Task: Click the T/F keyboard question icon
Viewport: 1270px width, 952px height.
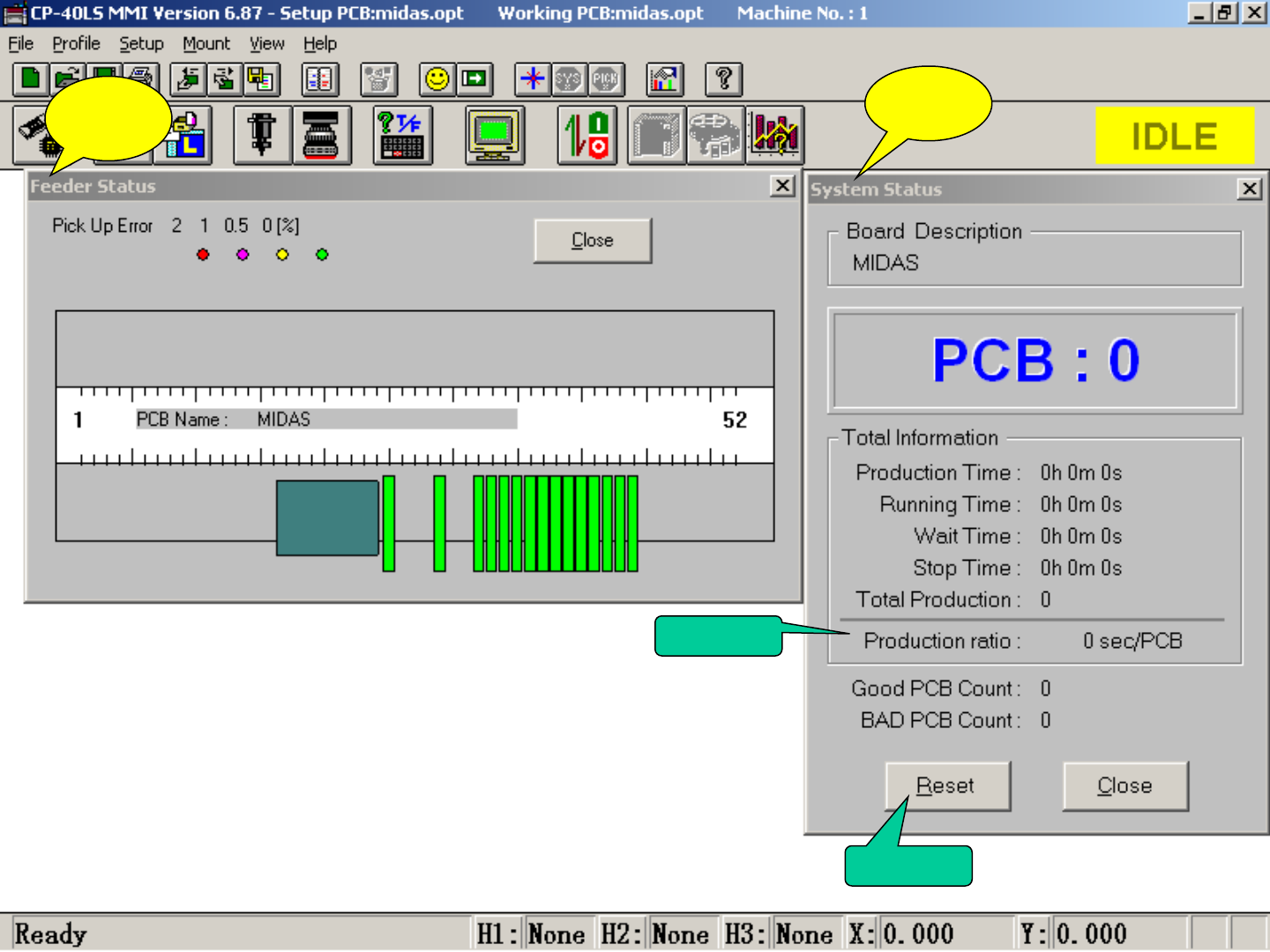Action: (402, 135)
